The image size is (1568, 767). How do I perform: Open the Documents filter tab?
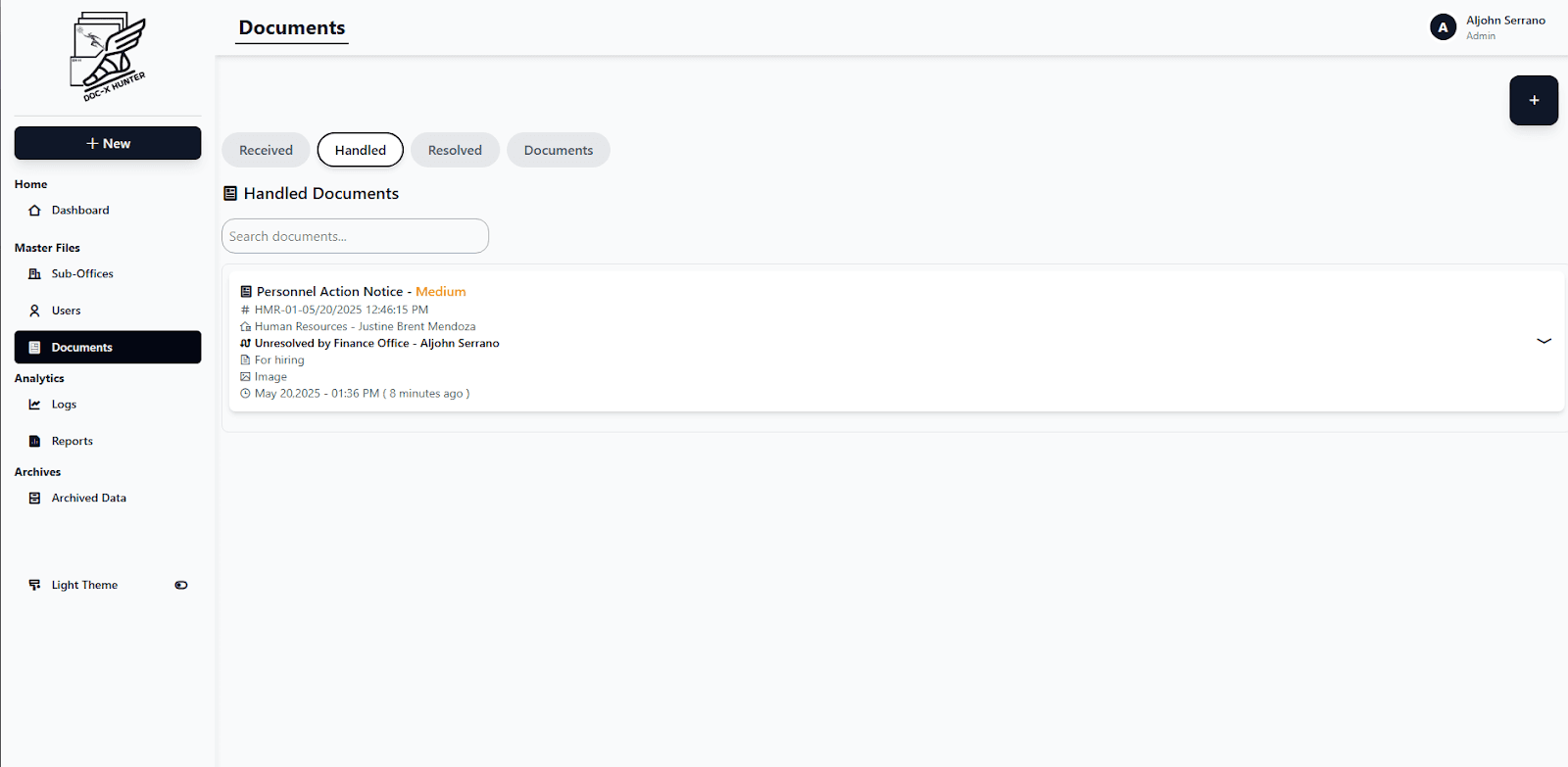point(559,150)
